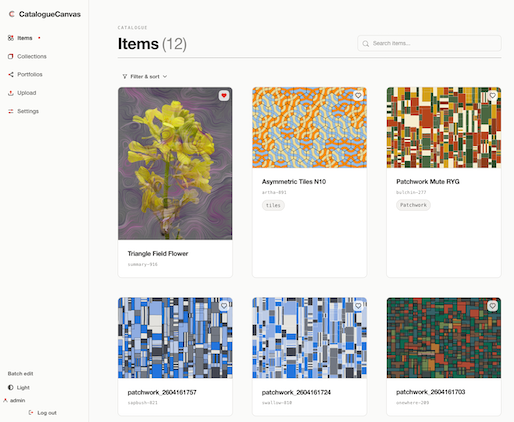Click the Items grid icon
Screen dimensions: 514x422
[11, 38]
